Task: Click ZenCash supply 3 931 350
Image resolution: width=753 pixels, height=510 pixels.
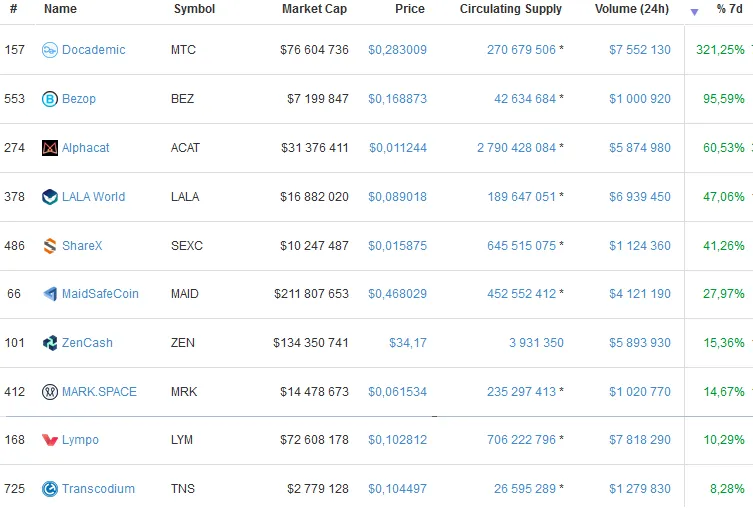Action: (536, 343)
